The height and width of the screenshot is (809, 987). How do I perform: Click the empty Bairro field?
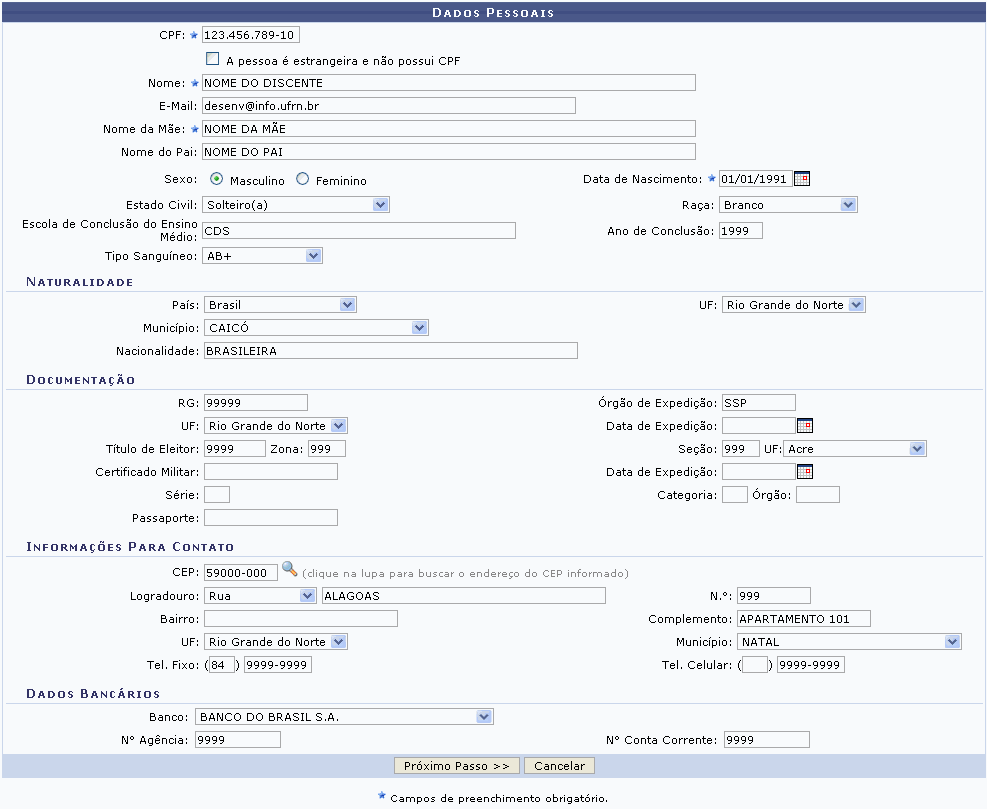(300, 619)
